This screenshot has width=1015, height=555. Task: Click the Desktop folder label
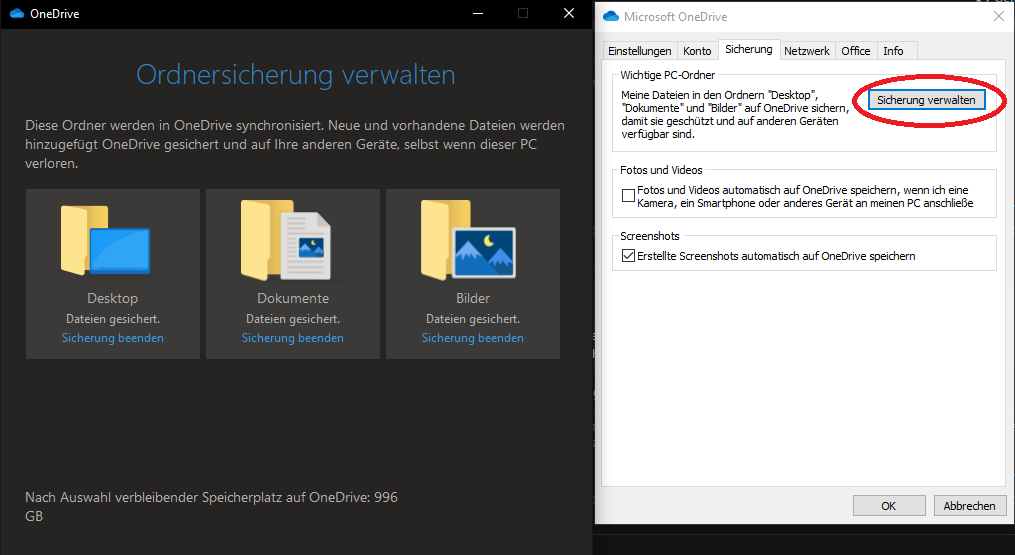[x=113, y=299]
